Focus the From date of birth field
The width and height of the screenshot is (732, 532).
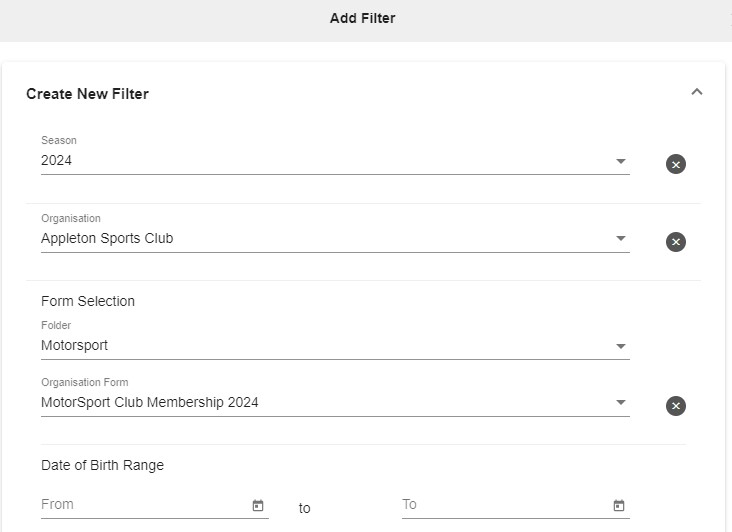click(x=155, y=505)
